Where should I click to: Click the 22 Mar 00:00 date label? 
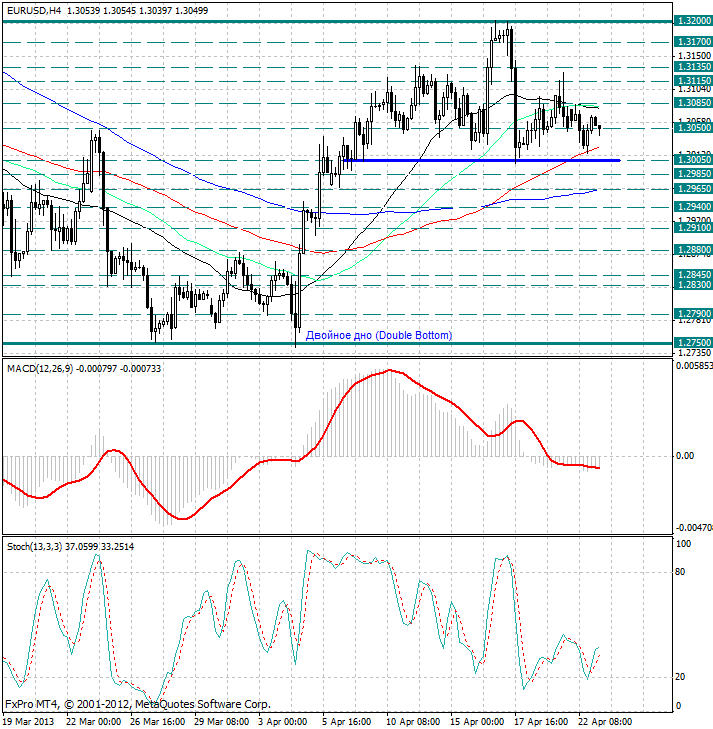point(93,722)
